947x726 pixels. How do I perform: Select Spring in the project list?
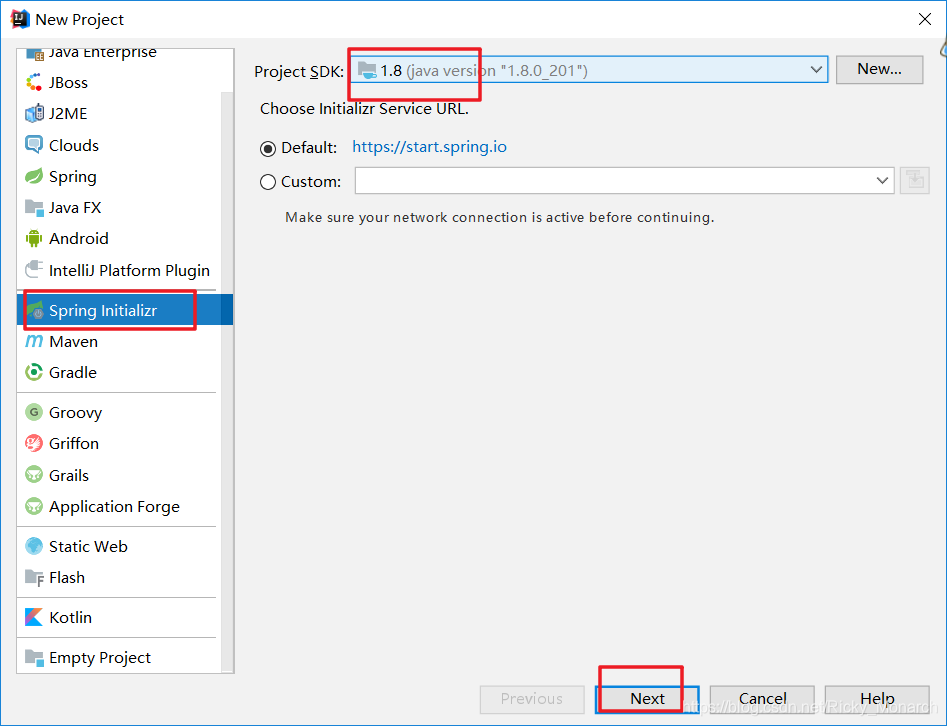[120, 176]
